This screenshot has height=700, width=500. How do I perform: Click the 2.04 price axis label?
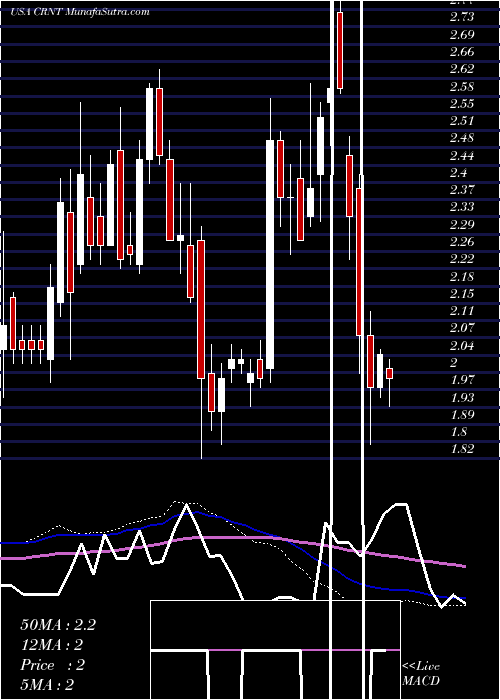(x=462, y=346)
